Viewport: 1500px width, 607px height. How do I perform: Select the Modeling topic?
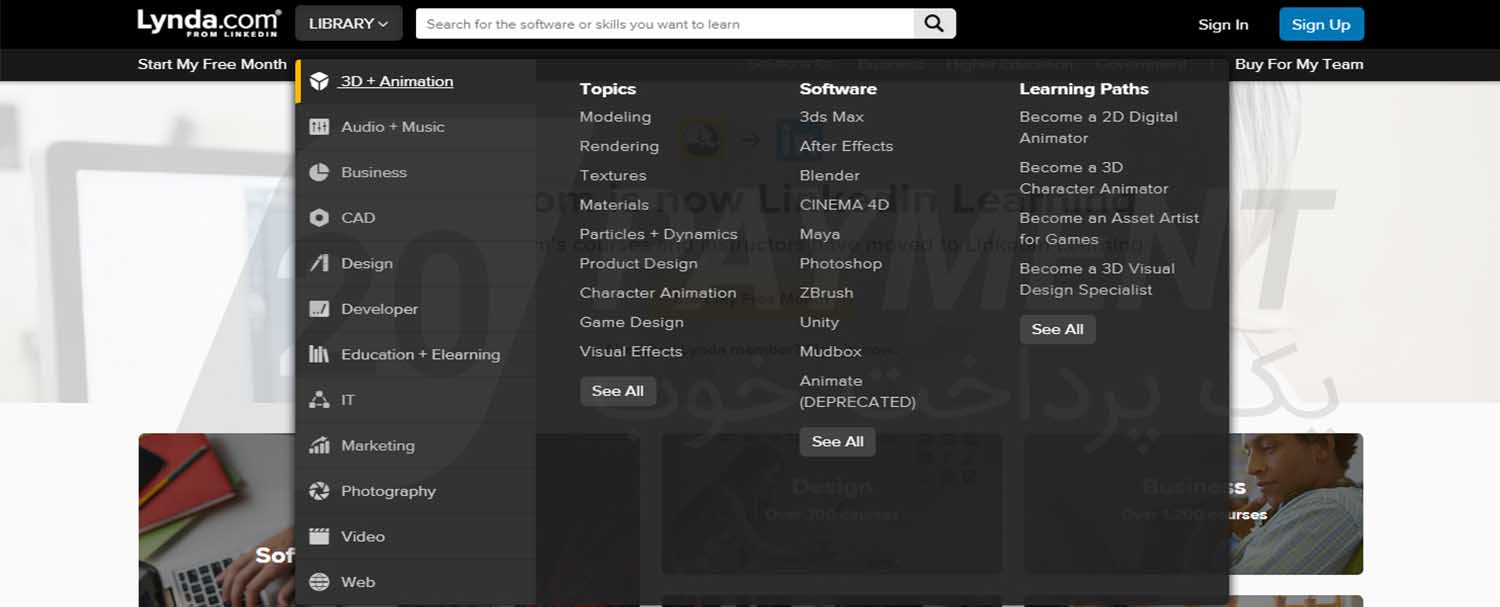pos(615,117)
